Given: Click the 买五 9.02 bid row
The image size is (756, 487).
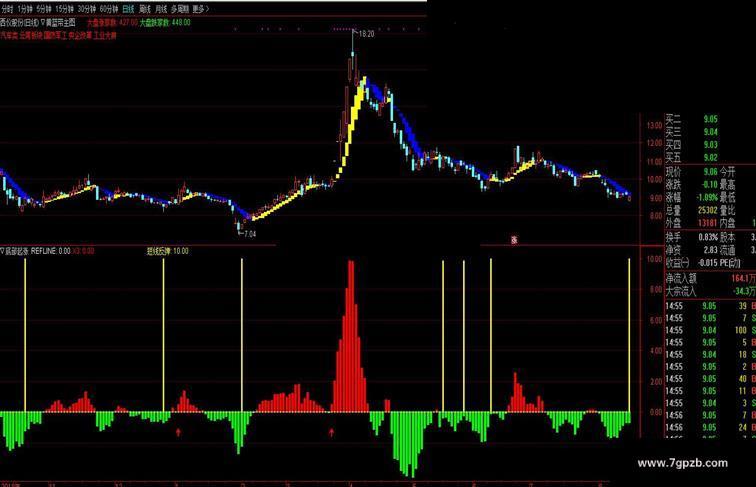Looking at the screenshot, I should [x=692, y=157].
